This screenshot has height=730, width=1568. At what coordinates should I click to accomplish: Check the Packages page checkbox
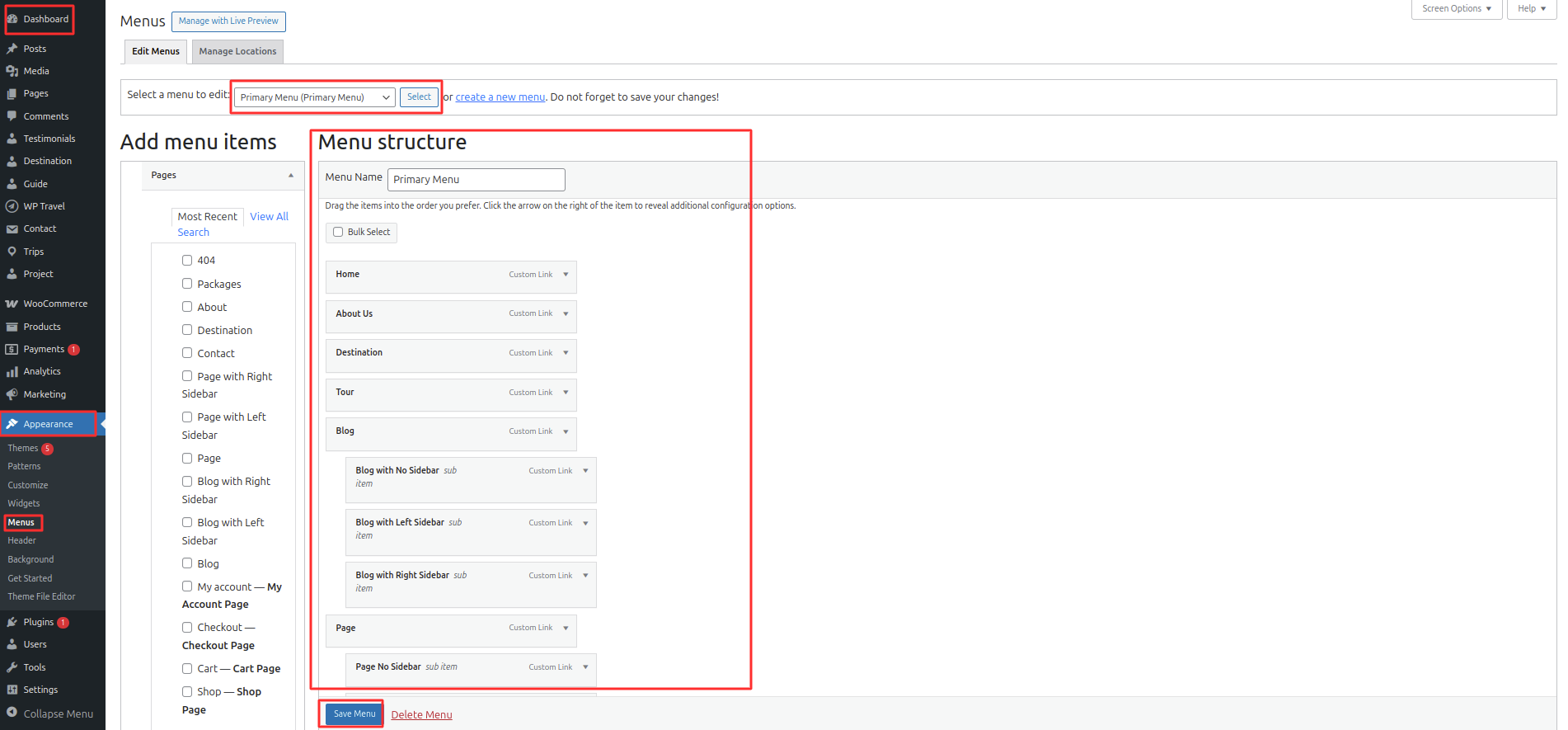(187, 283)
